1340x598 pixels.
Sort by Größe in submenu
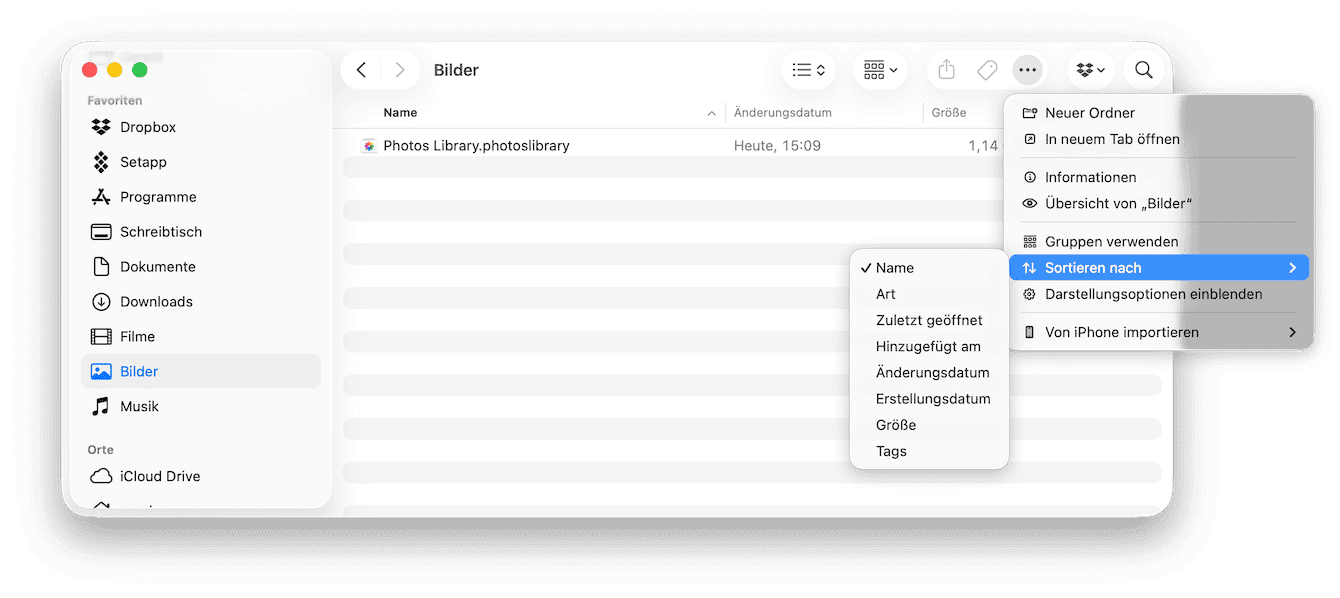point(895,425)
